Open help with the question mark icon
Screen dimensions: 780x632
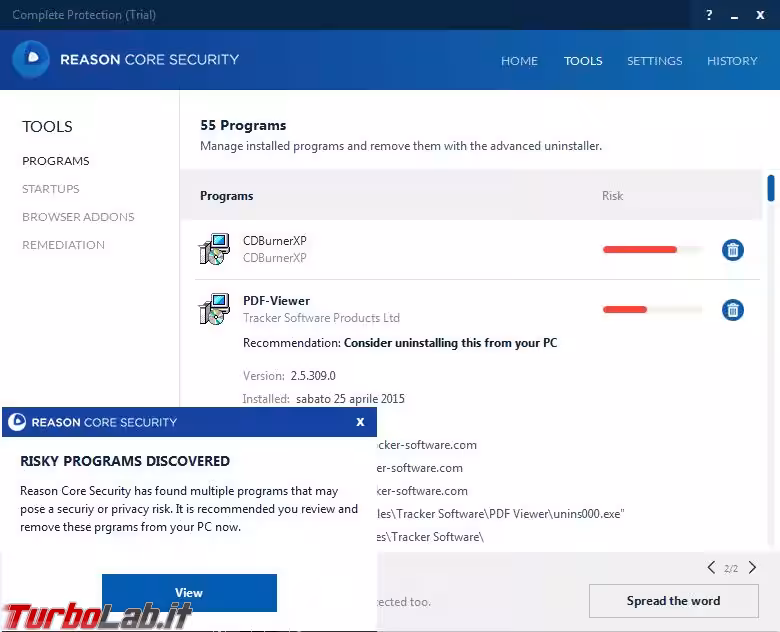pos(709,15)
